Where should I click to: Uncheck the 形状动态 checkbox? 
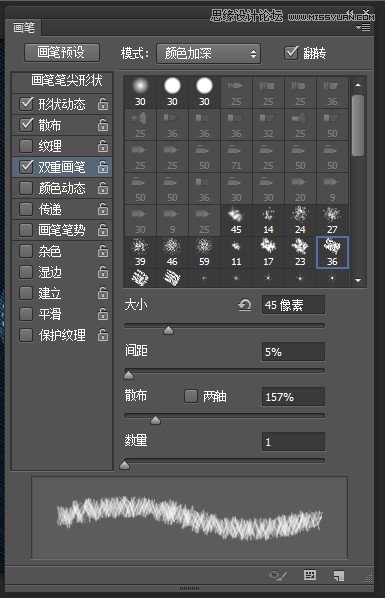click(x=26, y=104)
